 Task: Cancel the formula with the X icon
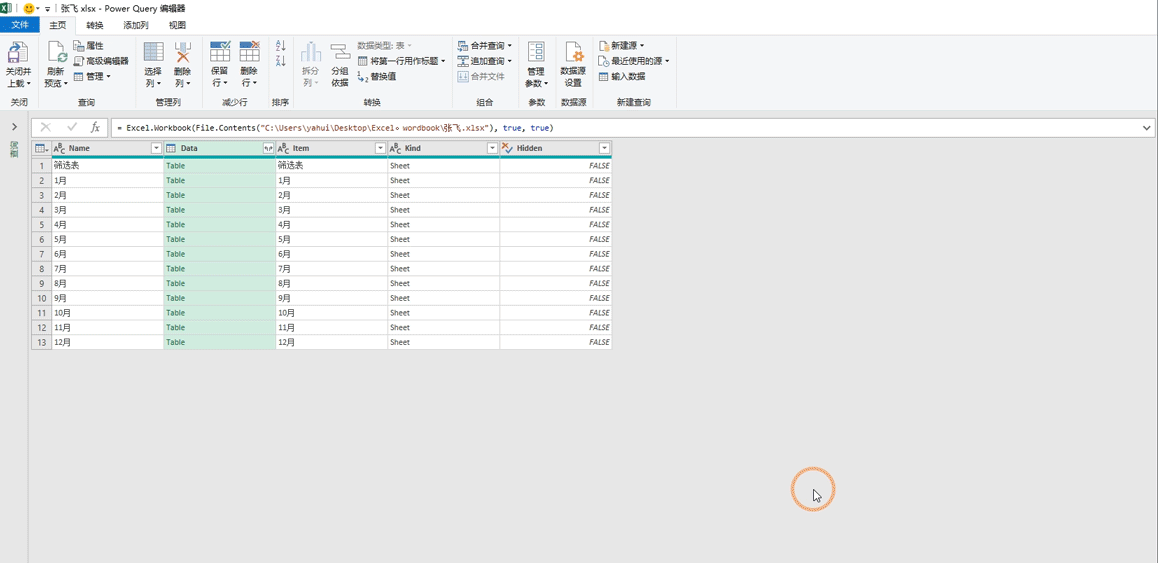click(x=46, y=127)
